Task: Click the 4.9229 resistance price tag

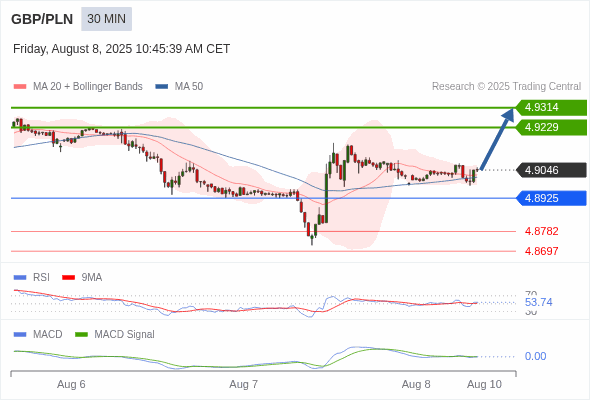Action: pos(551,128)
